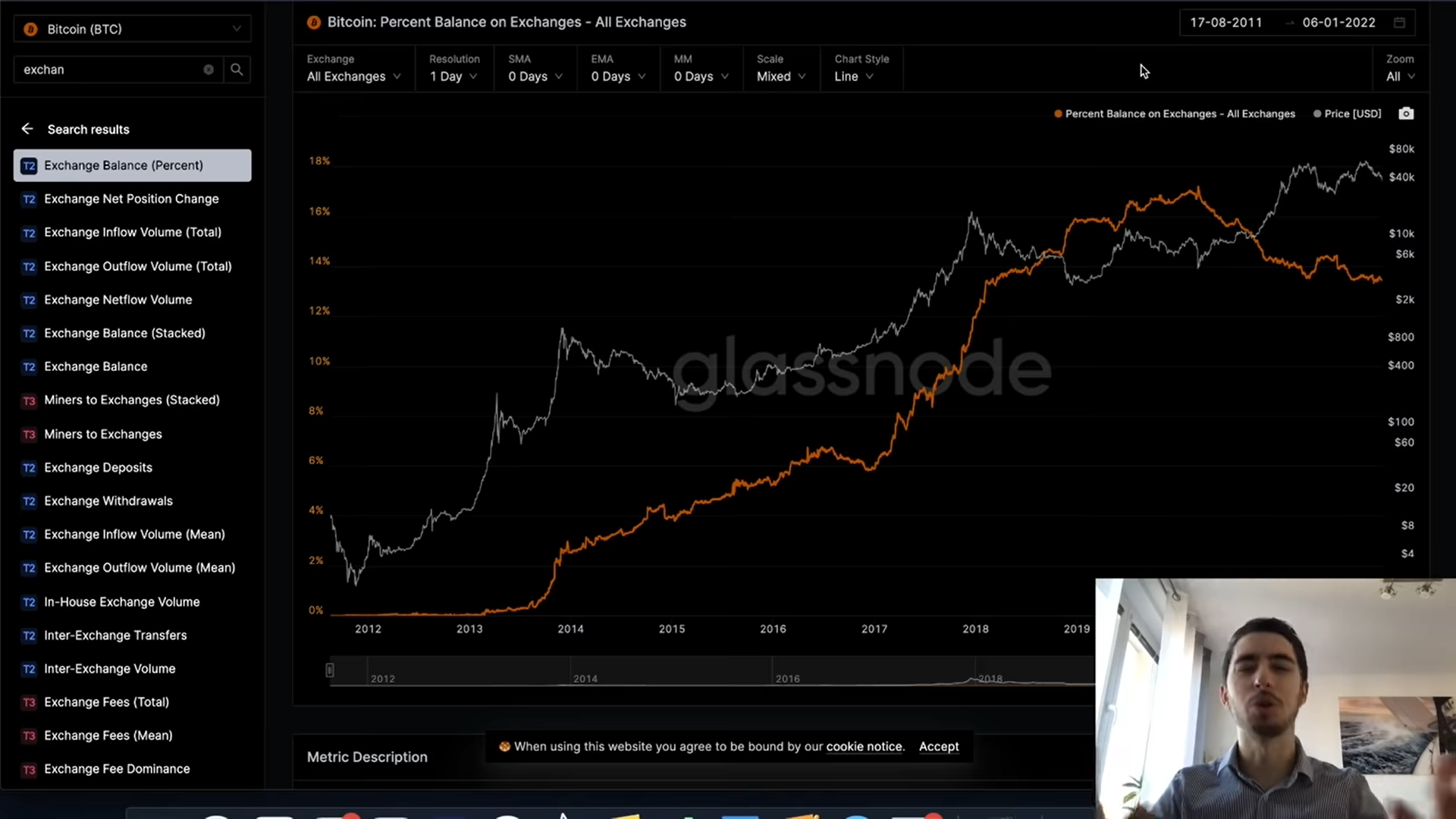Click the Bitcoin icon in the asset selector
The height and width of the screenshot is (819, 1456).
tap(30, 30)
